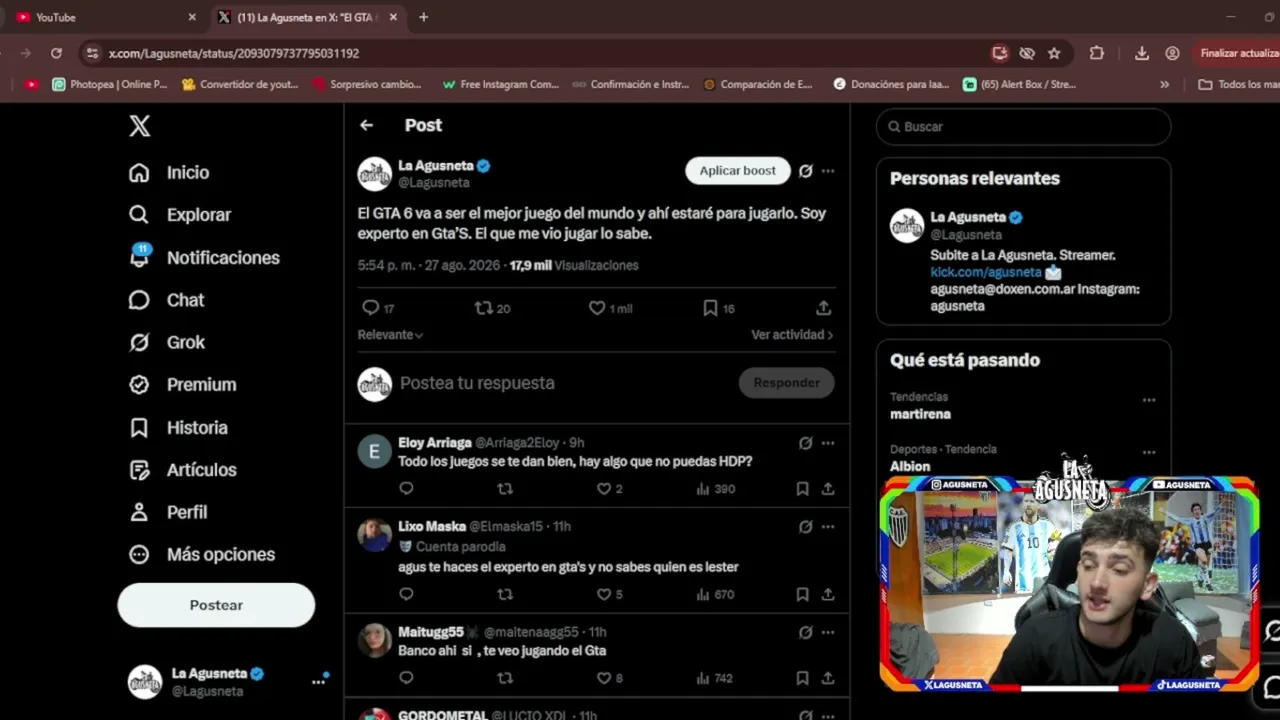Open Grok from the left sidebar
Screen dimensions: 1280x720
tap(166, 342)
